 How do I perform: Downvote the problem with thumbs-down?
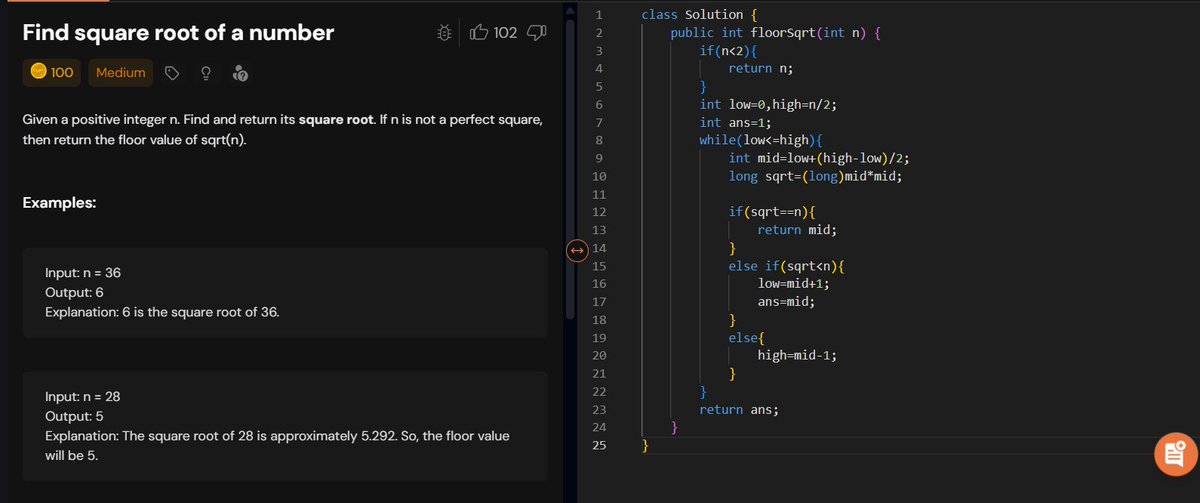[x=537, y=33]
